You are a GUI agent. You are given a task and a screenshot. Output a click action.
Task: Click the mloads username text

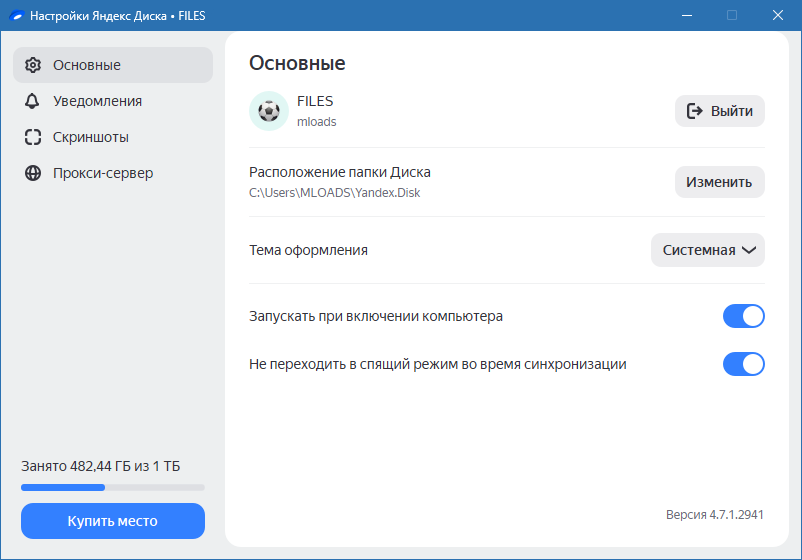[x=317, y=122]
